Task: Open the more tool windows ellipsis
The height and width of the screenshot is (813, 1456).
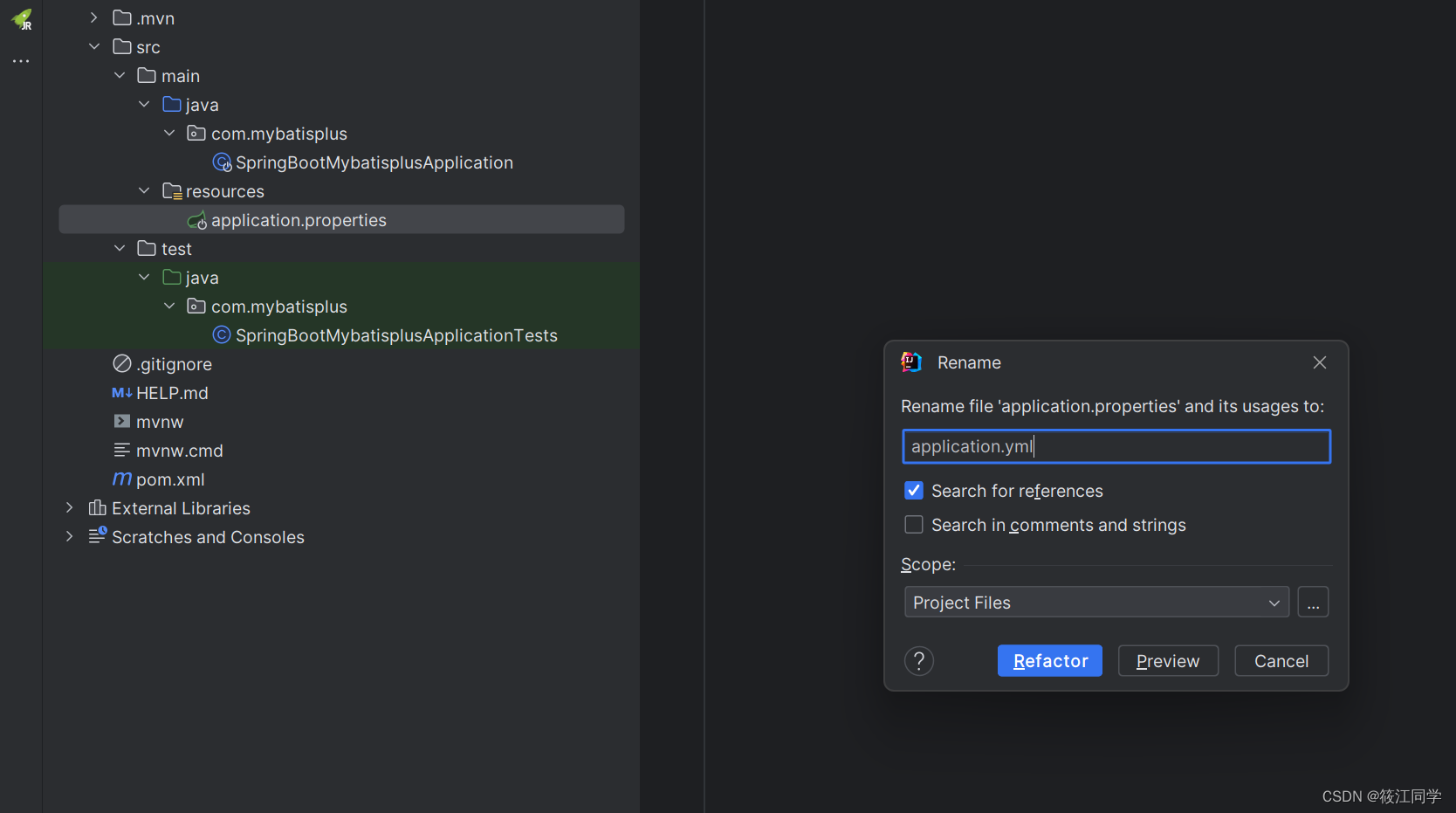Action: [x=21, y=61]
